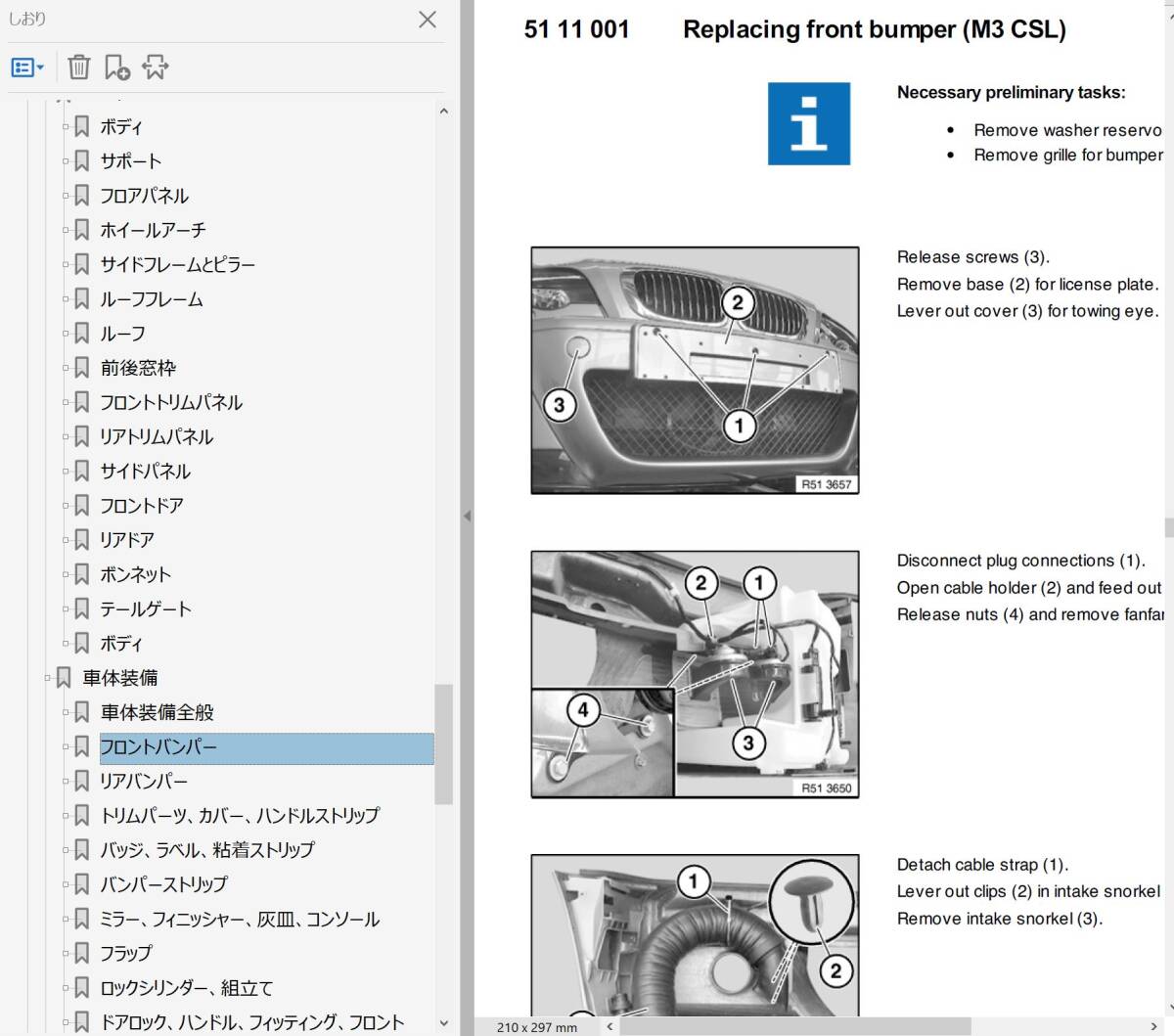Select the ボディ bookmark below テールゲート

coord(121,644)
